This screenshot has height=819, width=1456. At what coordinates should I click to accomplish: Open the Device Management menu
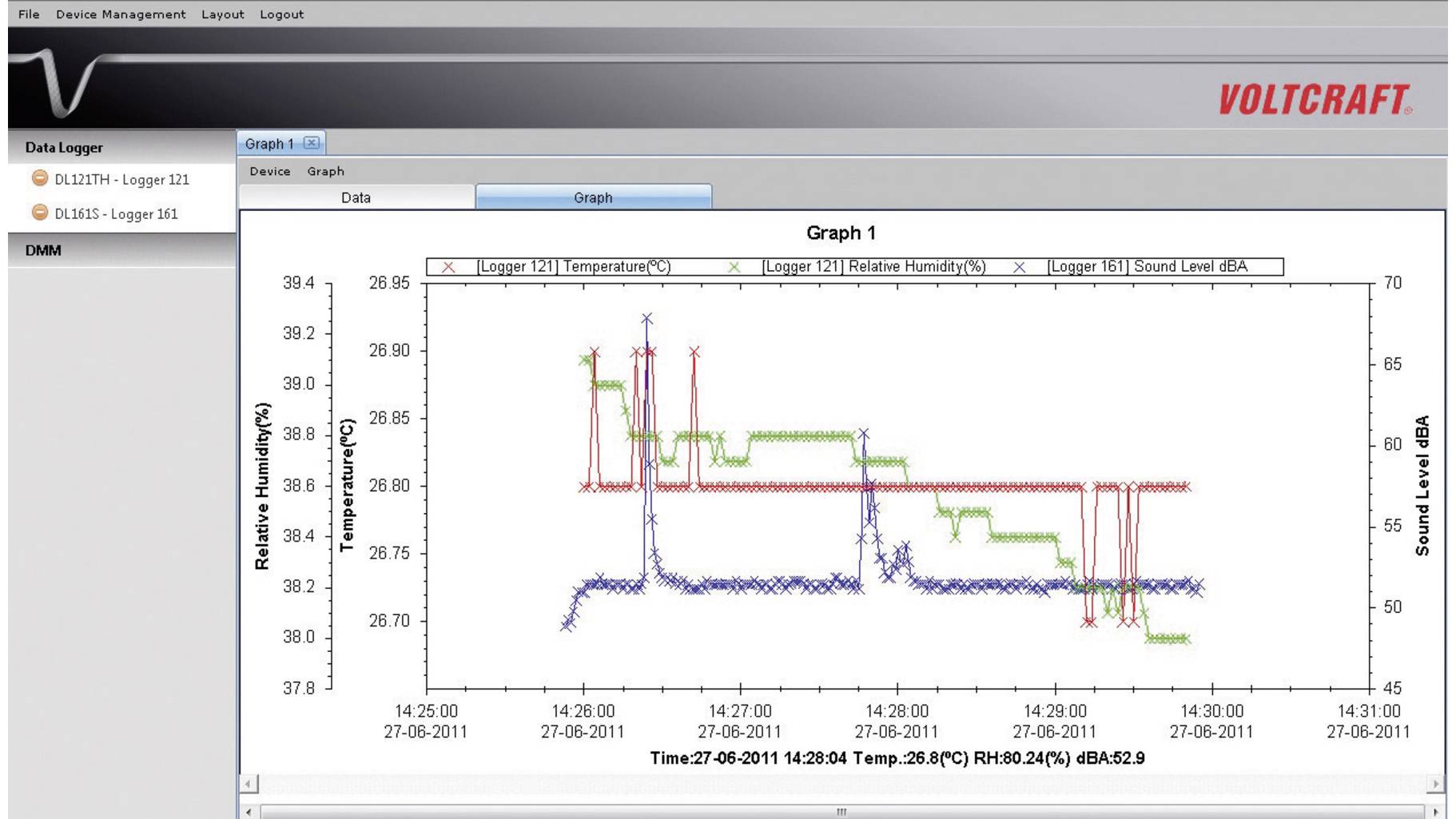click(121, 14)
